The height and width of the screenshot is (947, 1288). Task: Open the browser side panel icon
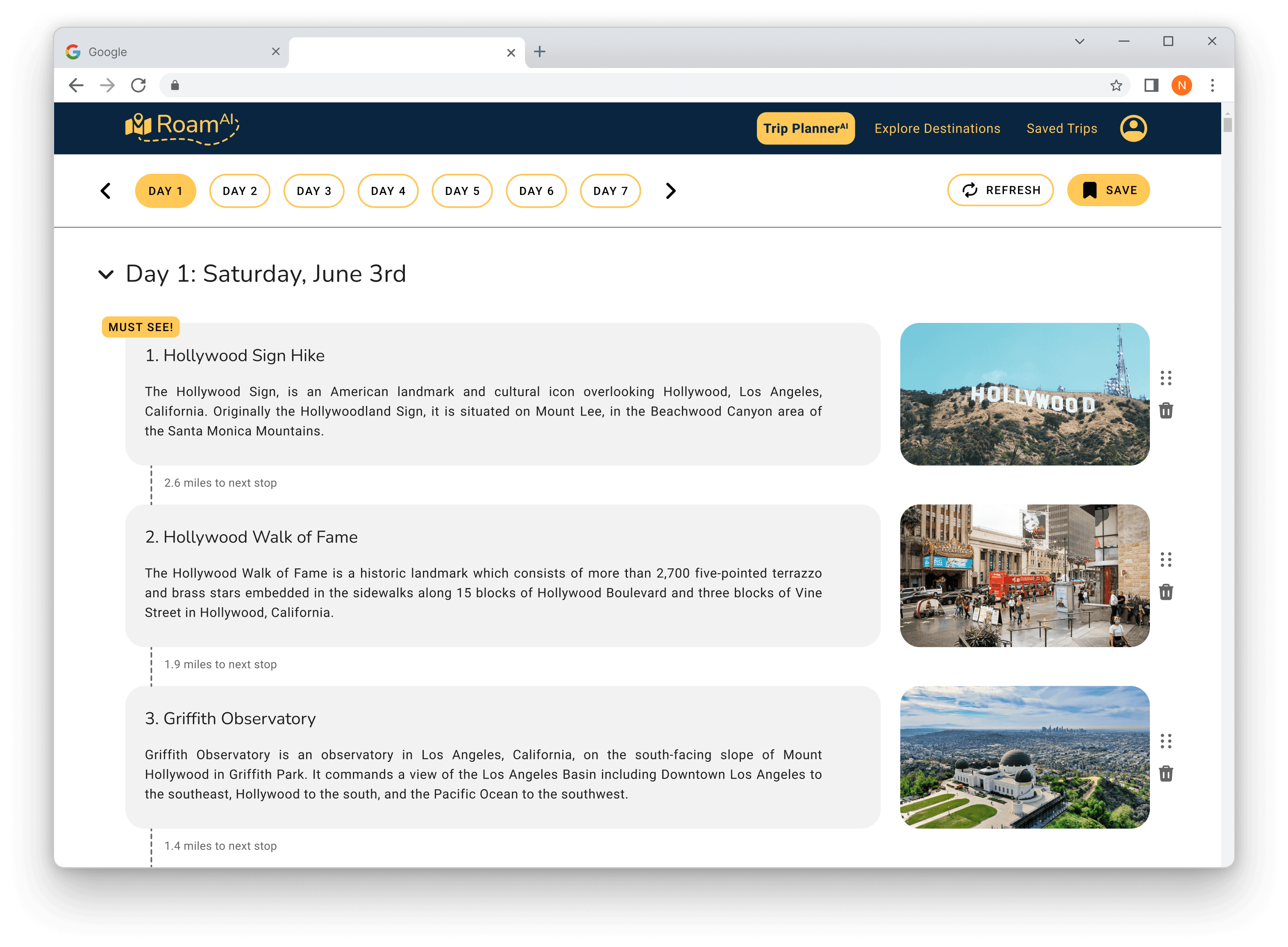pos(1151,85)
